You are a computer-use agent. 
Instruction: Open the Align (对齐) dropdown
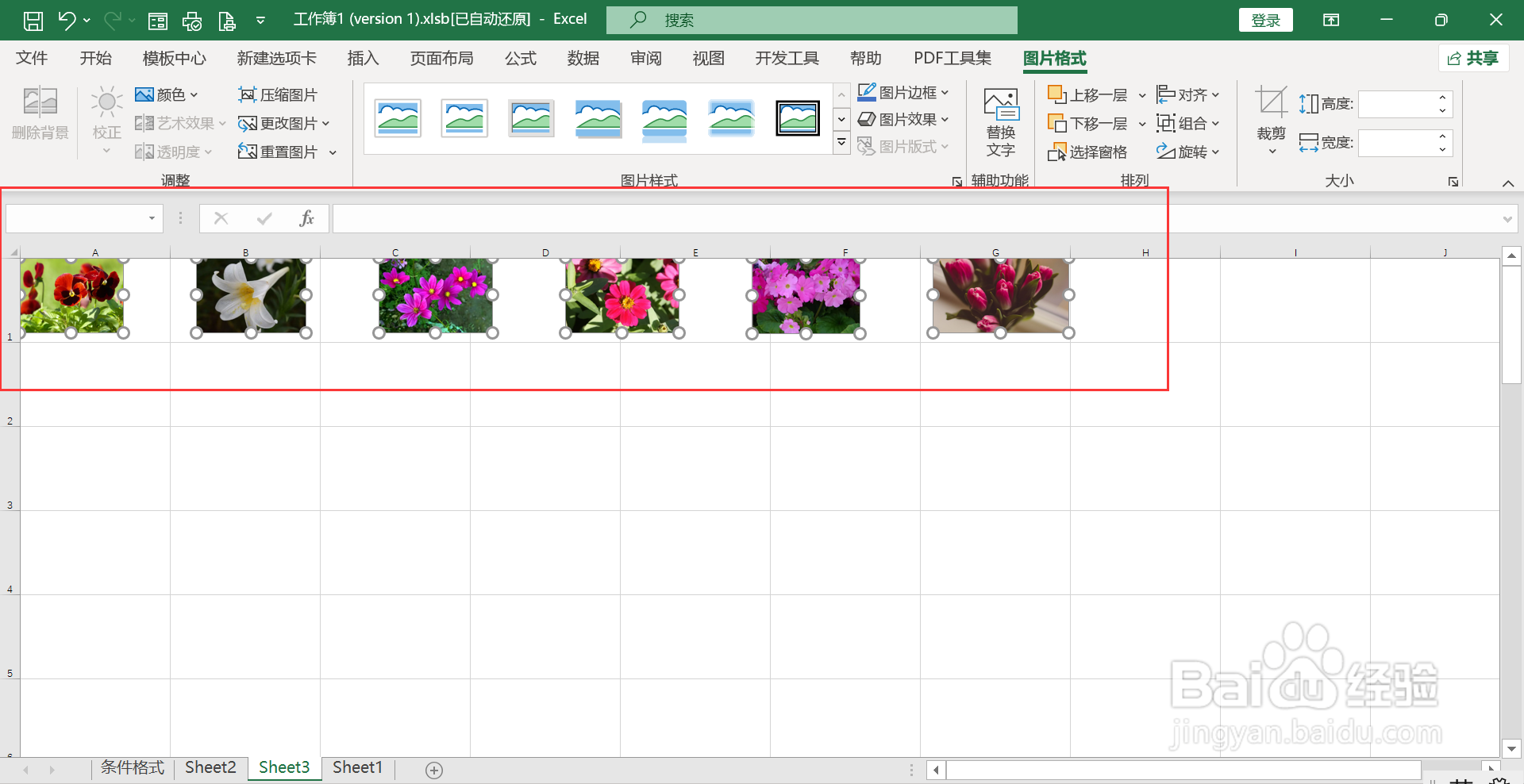click(x=1187, y=94)
